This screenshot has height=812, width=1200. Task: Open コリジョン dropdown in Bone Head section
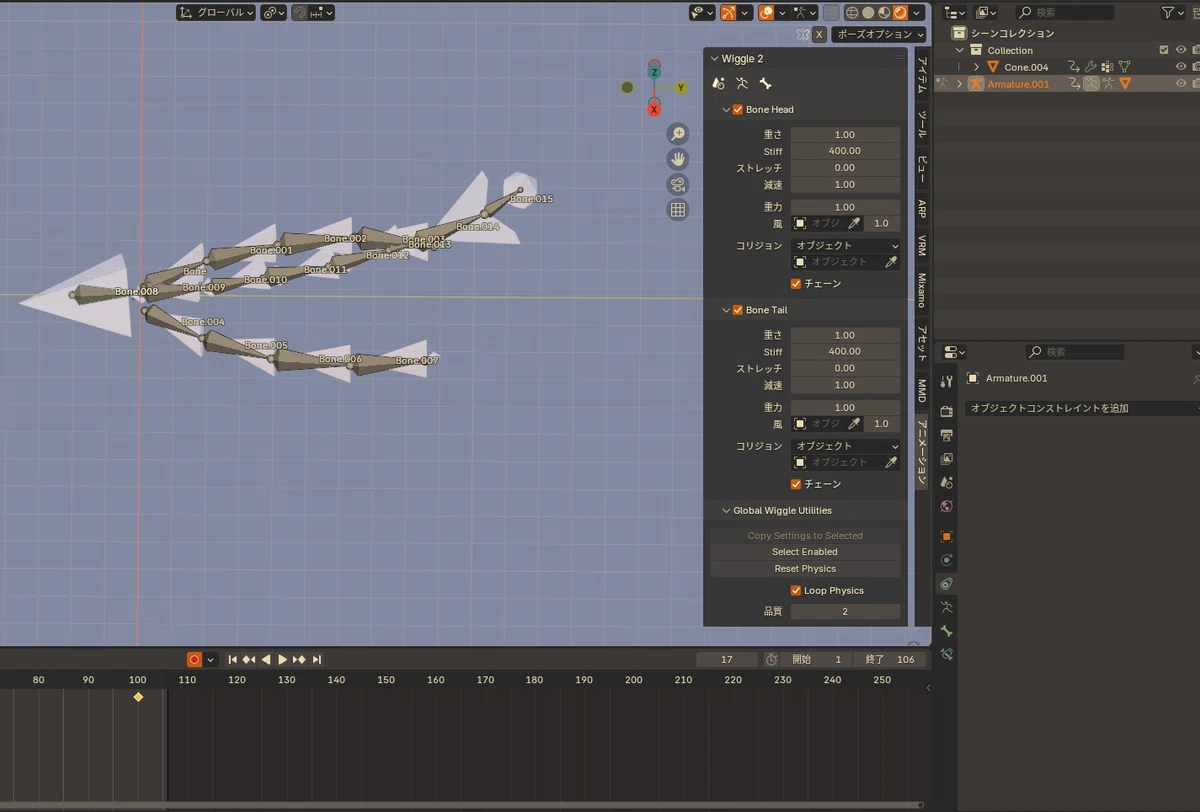pos(846,245)
